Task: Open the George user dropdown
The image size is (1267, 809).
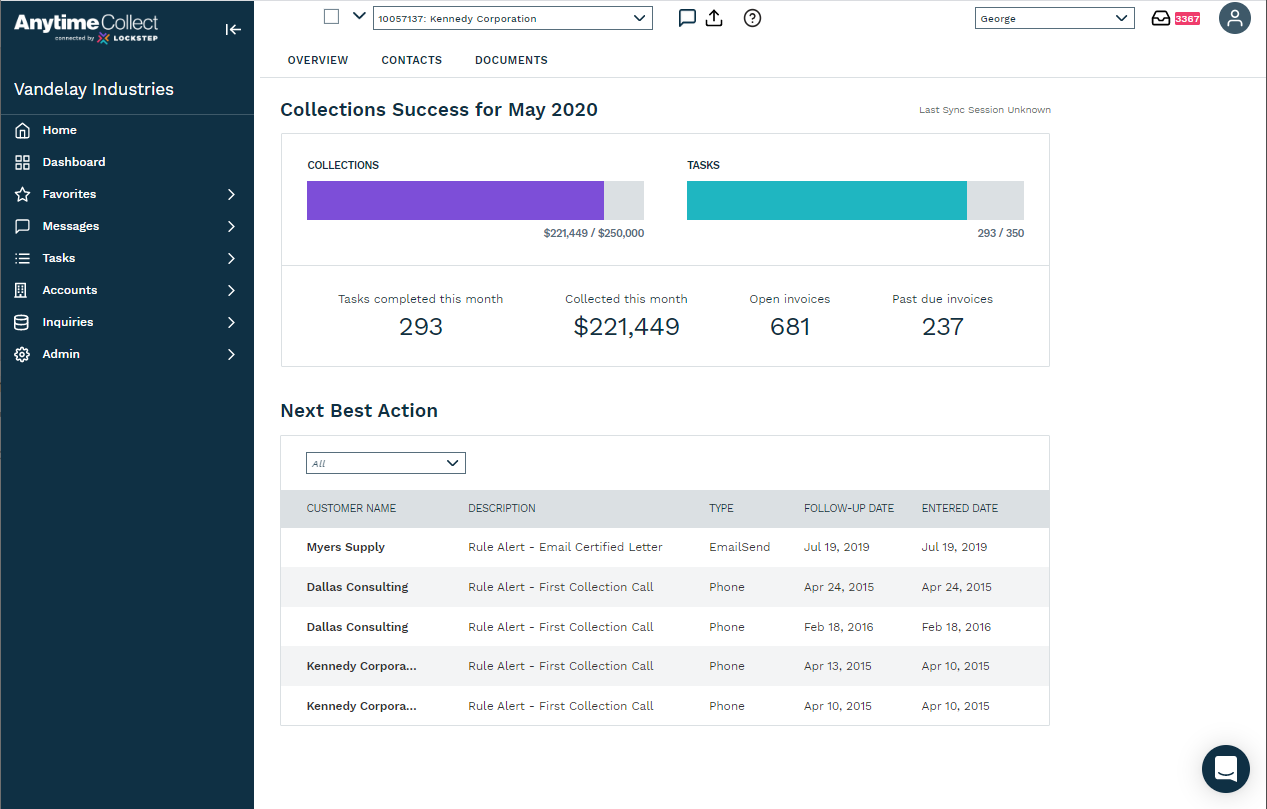Action: pos(1054,18)
